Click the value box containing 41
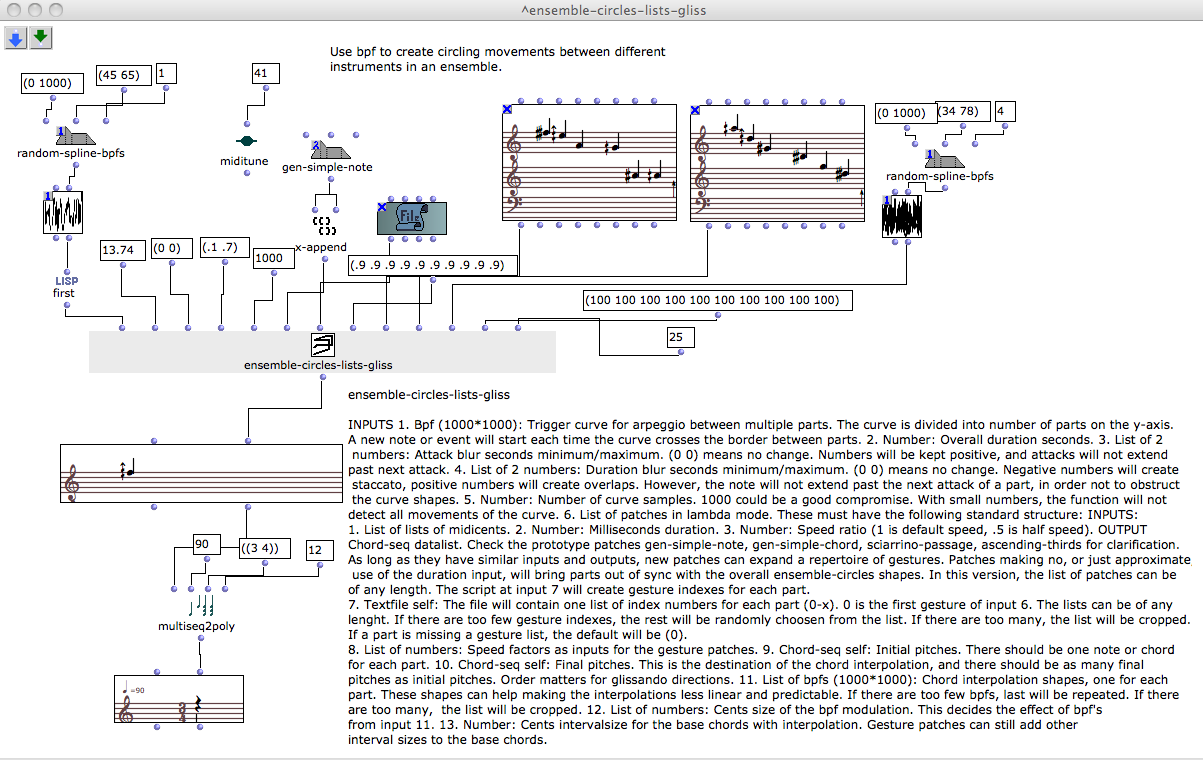1203x760 pixels. 264,73
